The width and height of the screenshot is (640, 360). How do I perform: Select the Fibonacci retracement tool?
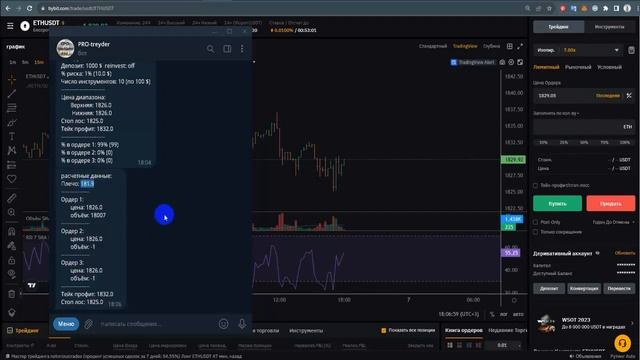[11, 108]
